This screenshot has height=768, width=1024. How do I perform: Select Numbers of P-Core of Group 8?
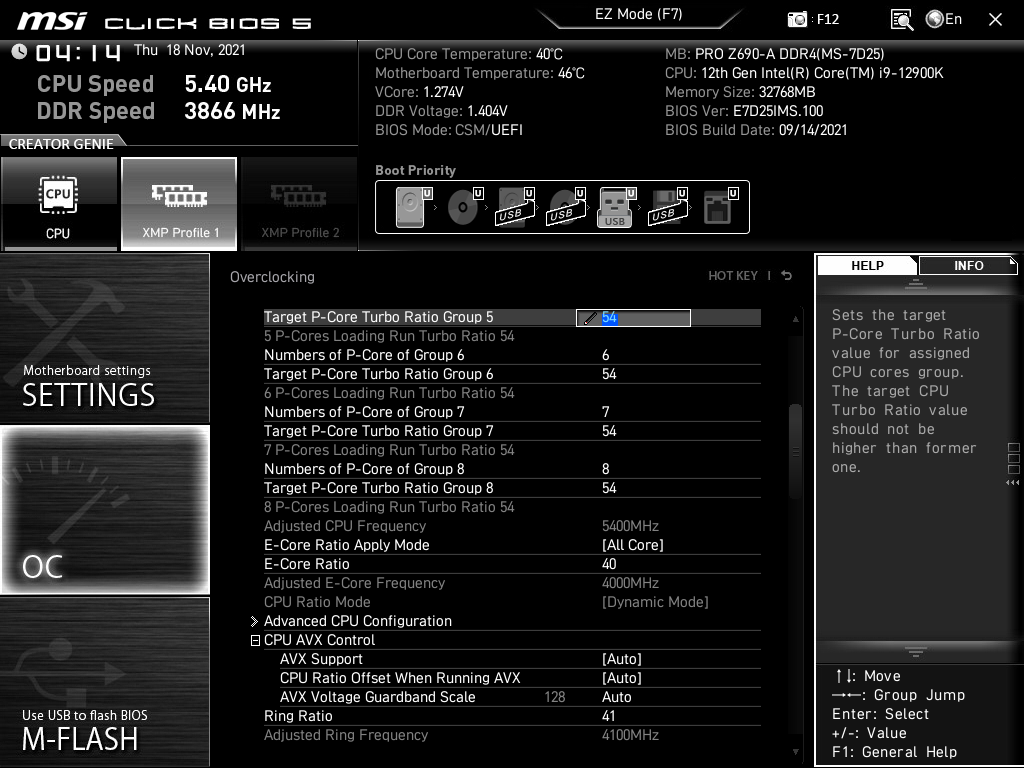click(x=512, y=469)
